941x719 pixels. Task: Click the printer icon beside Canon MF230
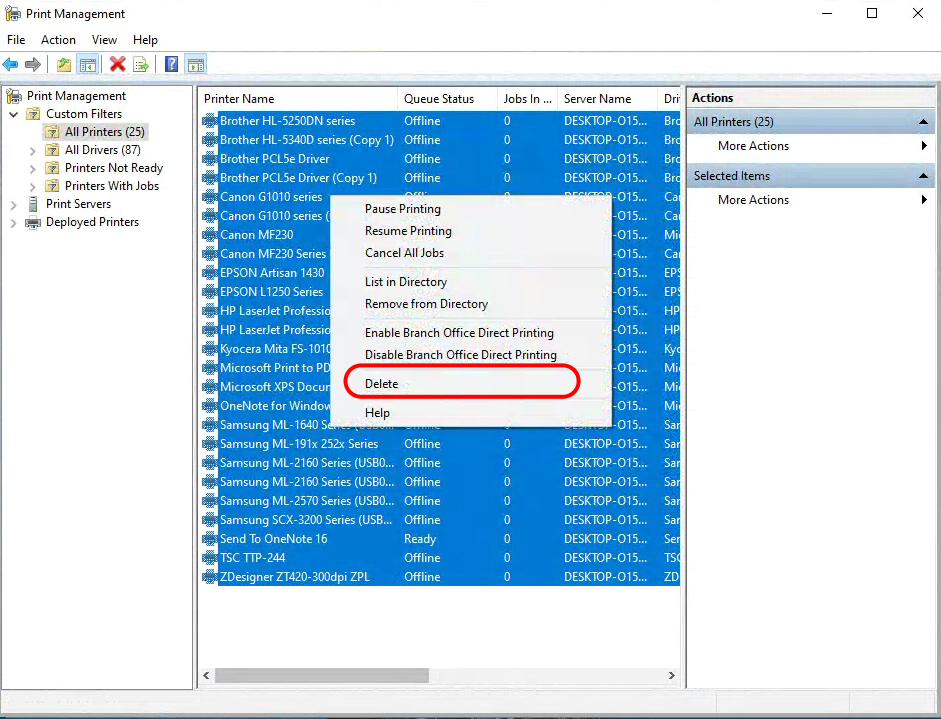209,235
